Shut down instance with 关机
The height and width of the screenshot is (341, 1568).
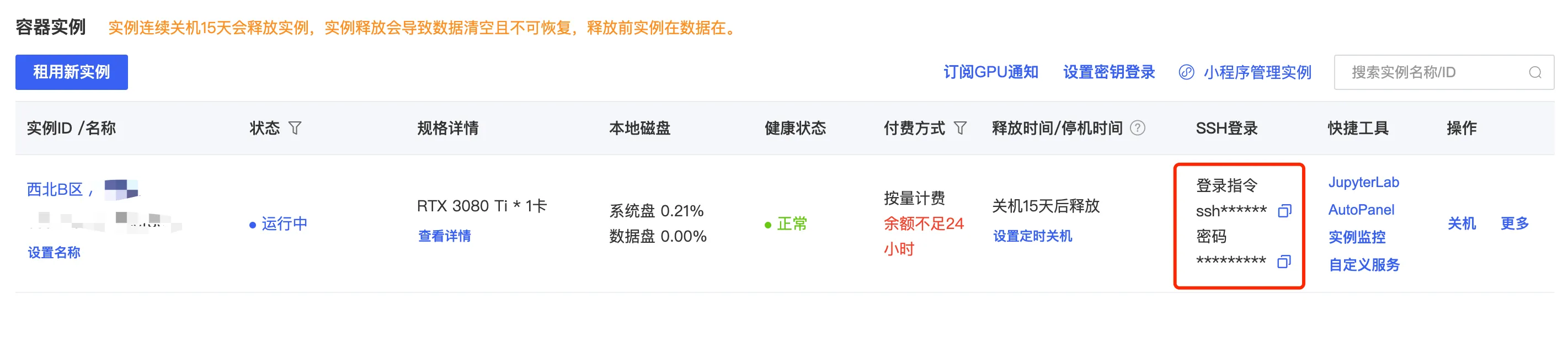[1461, 223]
